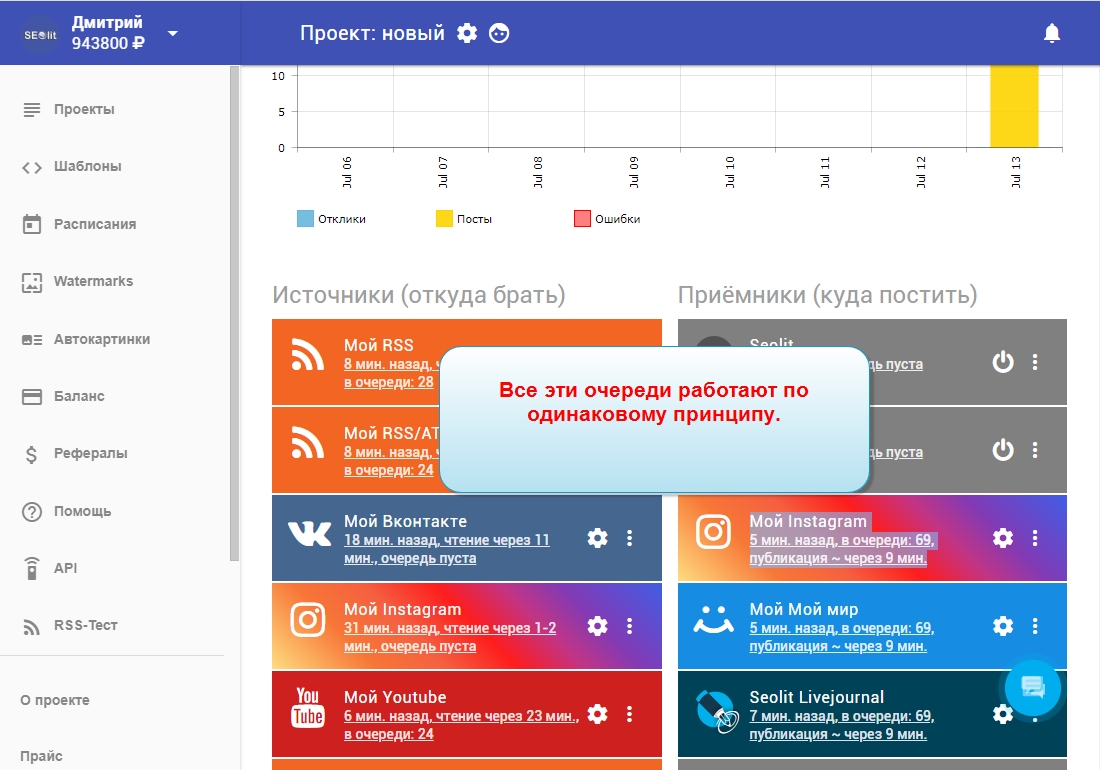Click the yellow Посты legend swatch
Viewport: 1100px width, 770px height.
coord(444,219)
